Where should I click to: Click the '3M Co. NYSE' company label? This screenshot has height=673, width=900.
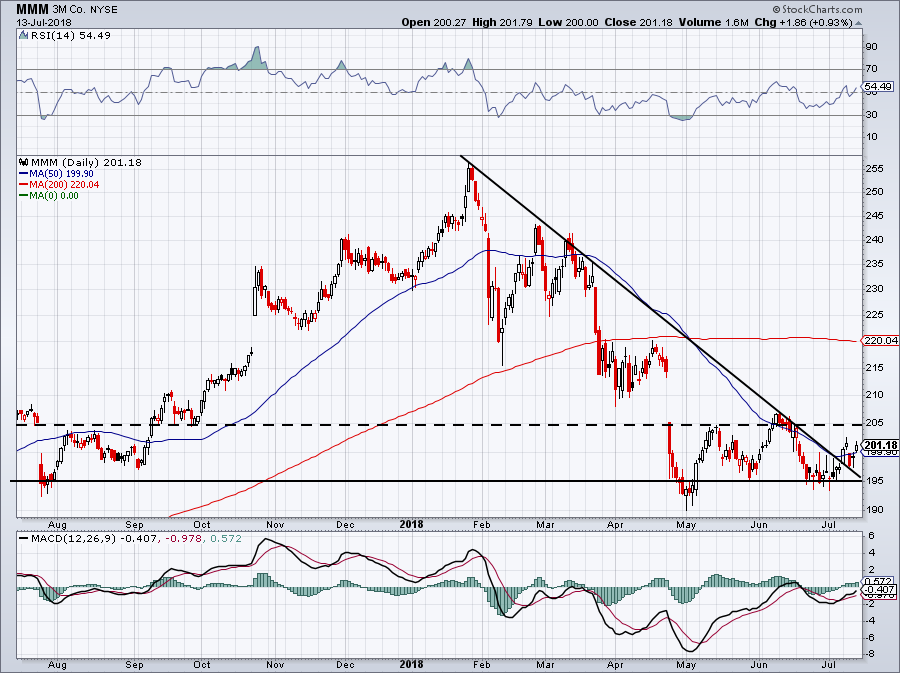(85, 10)
